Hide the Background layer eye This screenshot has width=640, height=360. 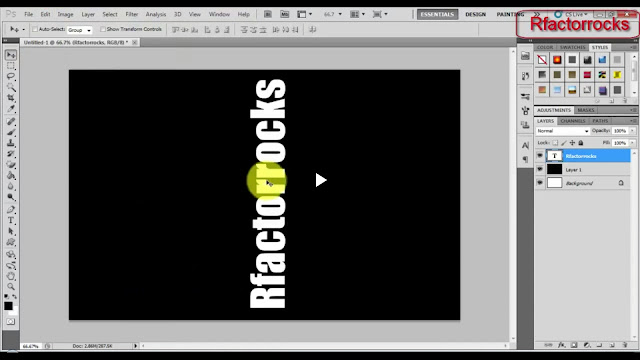(x=540, y=182)
